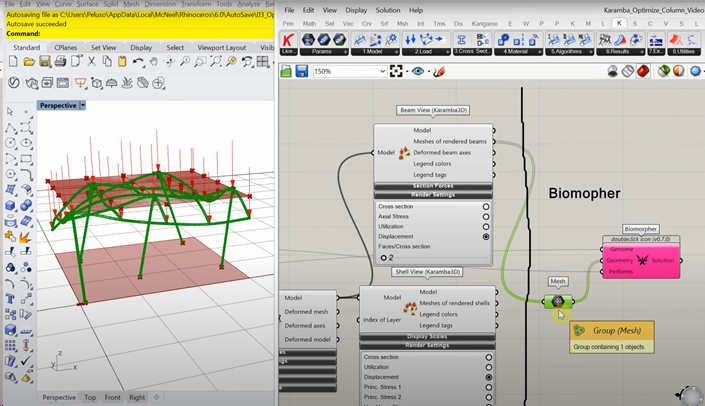Screen dimensions: 705x406
Task: Switch to the Kangaroo ribbon tab
Action: point(485,23)
